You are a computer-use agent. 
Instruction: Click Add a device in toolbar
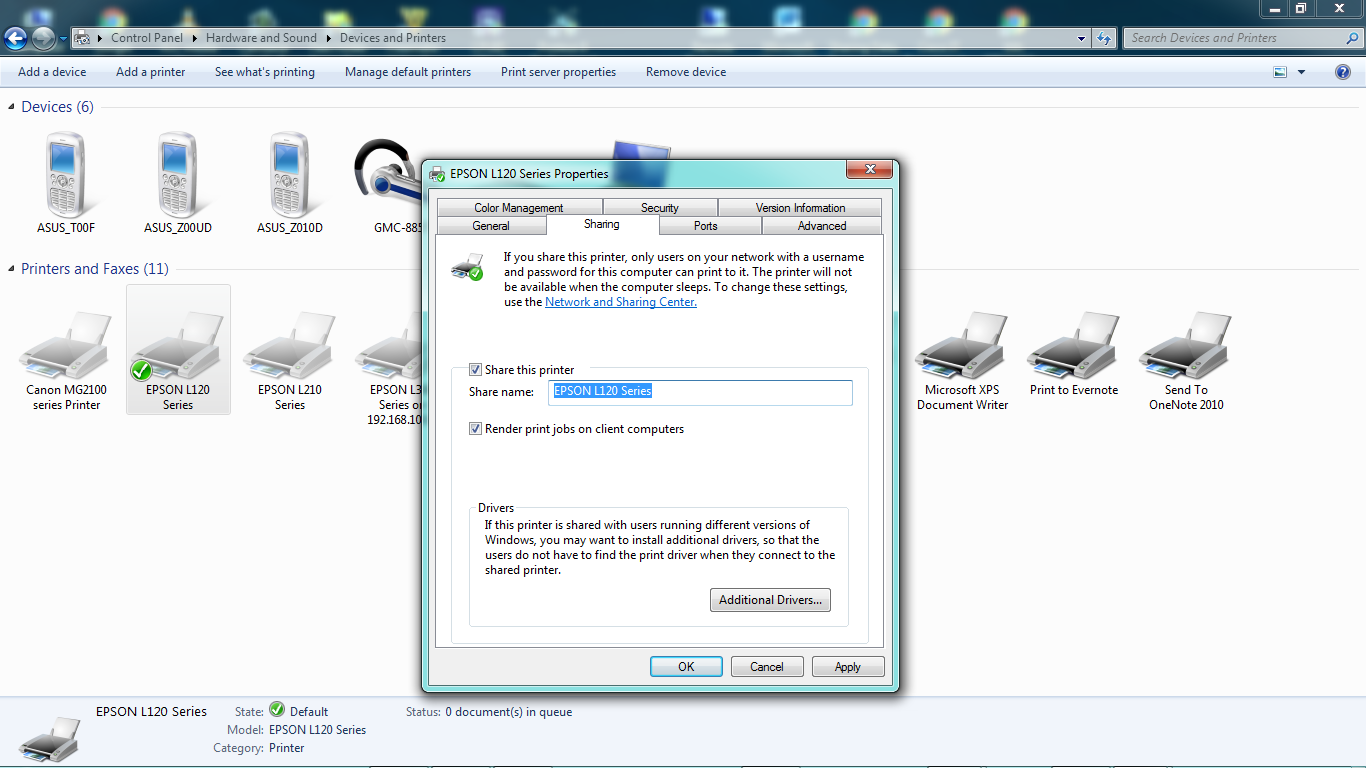52,72
